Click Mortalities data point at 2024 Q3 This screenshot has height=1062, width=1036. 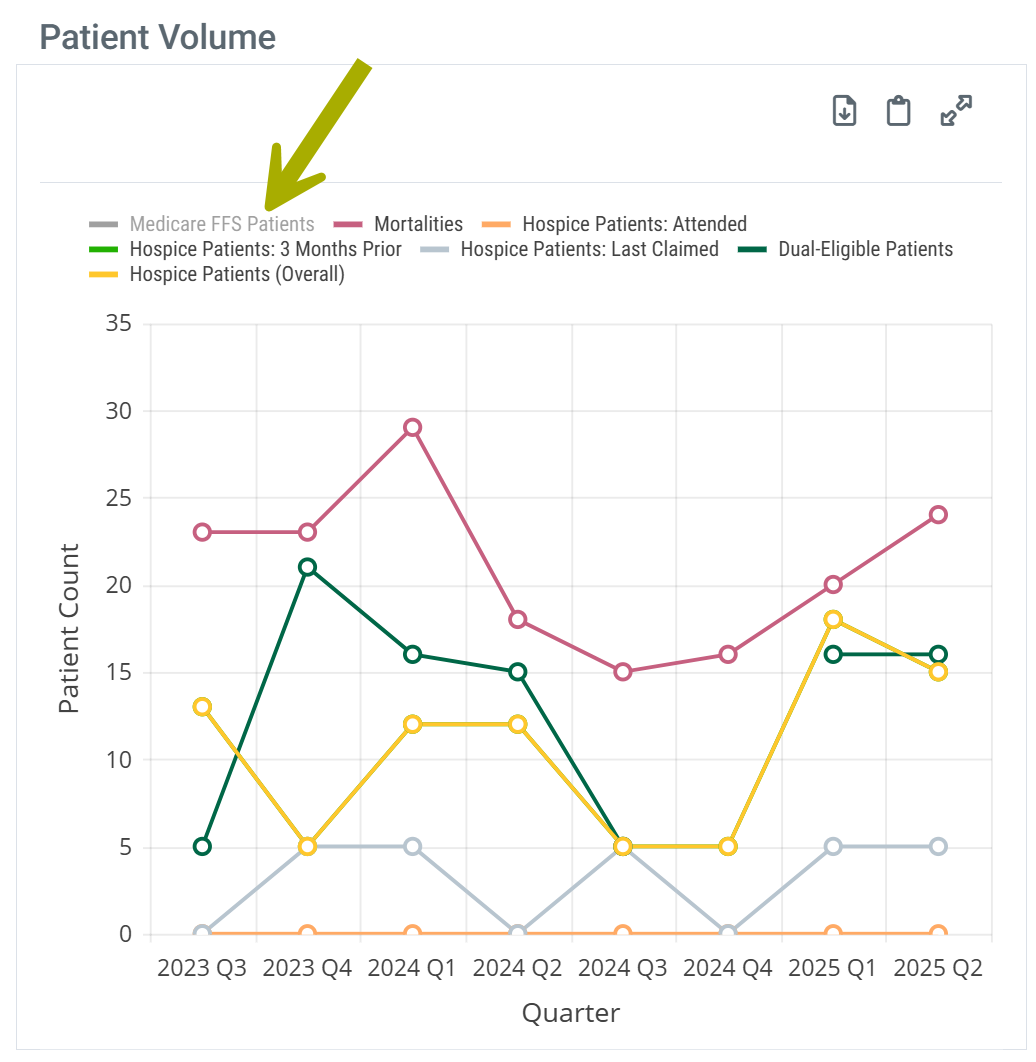tap(622, 672)
